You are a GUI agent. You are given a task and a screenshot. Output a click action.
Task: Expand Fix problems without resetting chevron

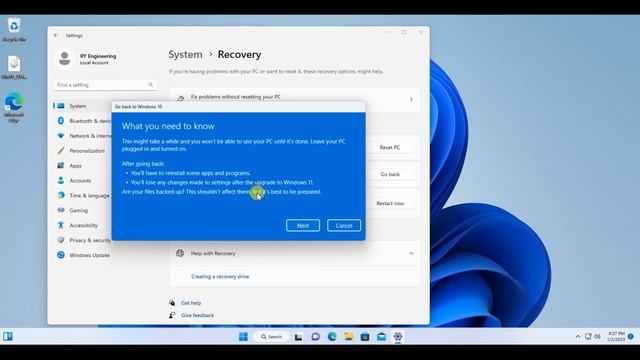[x=411, y=100]
